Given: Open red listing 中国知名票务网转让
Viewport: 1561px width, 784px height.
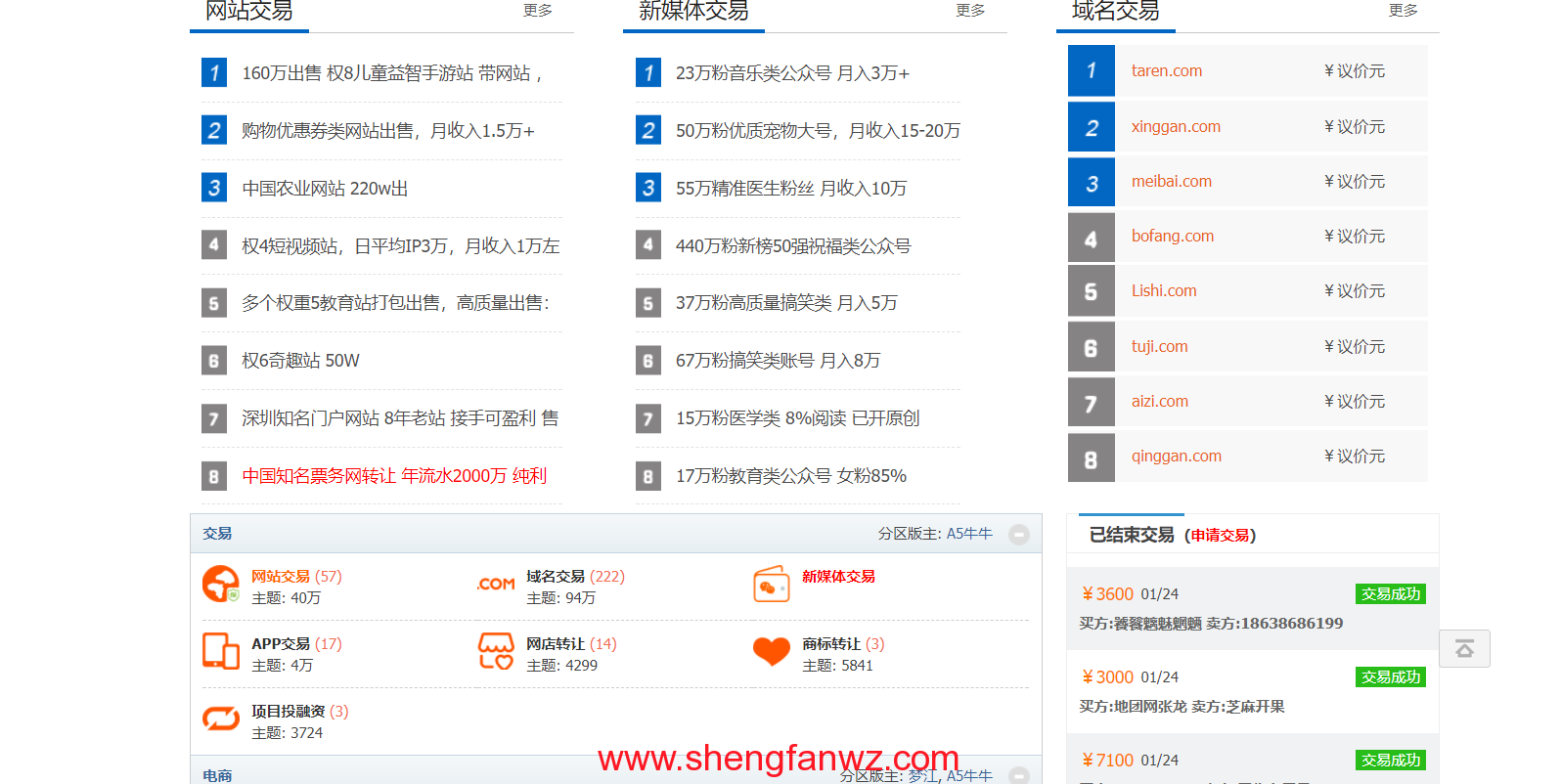Looking at the screenshot, I should [394, 476].
